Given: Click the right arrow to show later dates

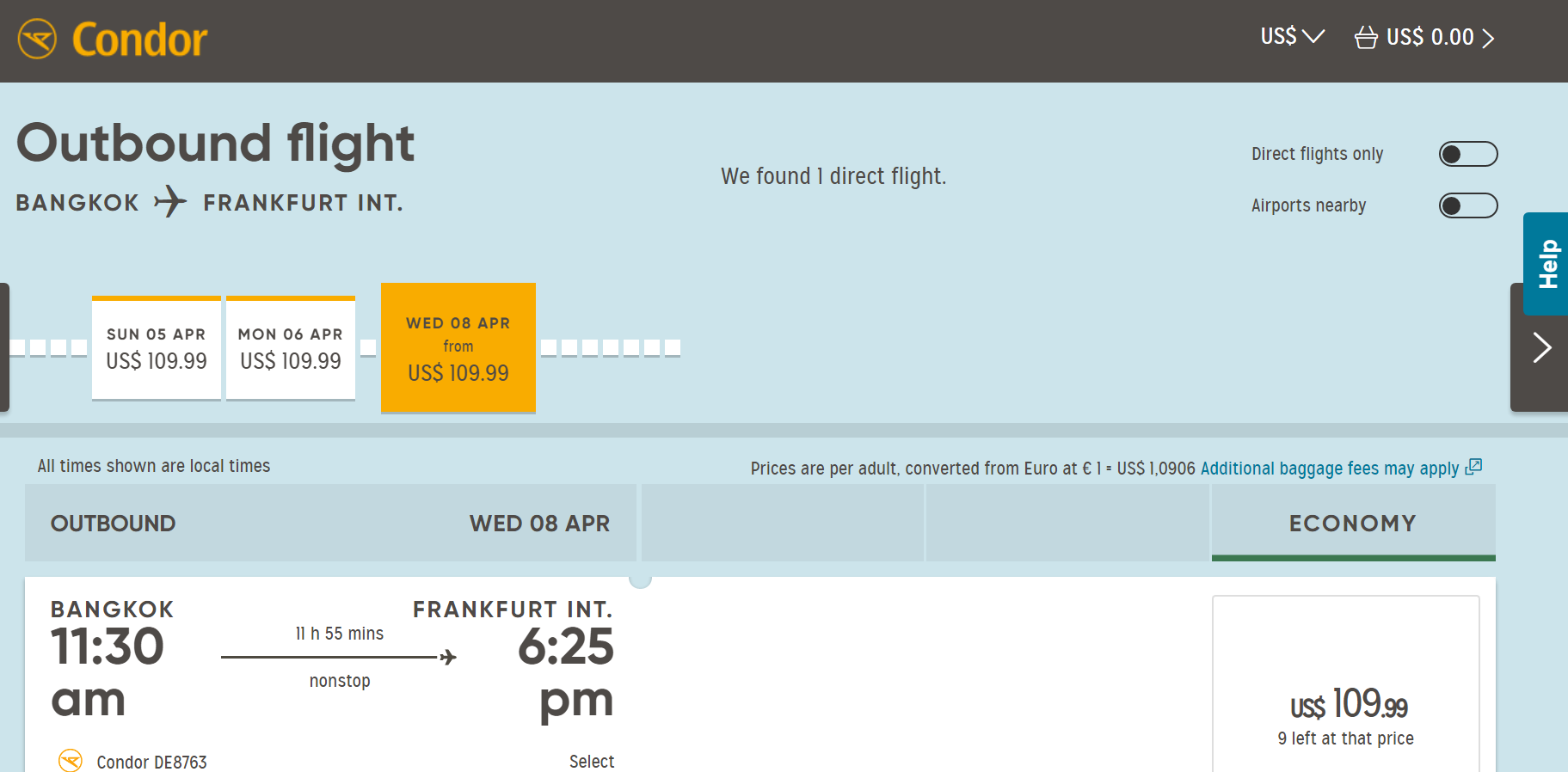Looking at the screenshot, I should [1541, 347].
